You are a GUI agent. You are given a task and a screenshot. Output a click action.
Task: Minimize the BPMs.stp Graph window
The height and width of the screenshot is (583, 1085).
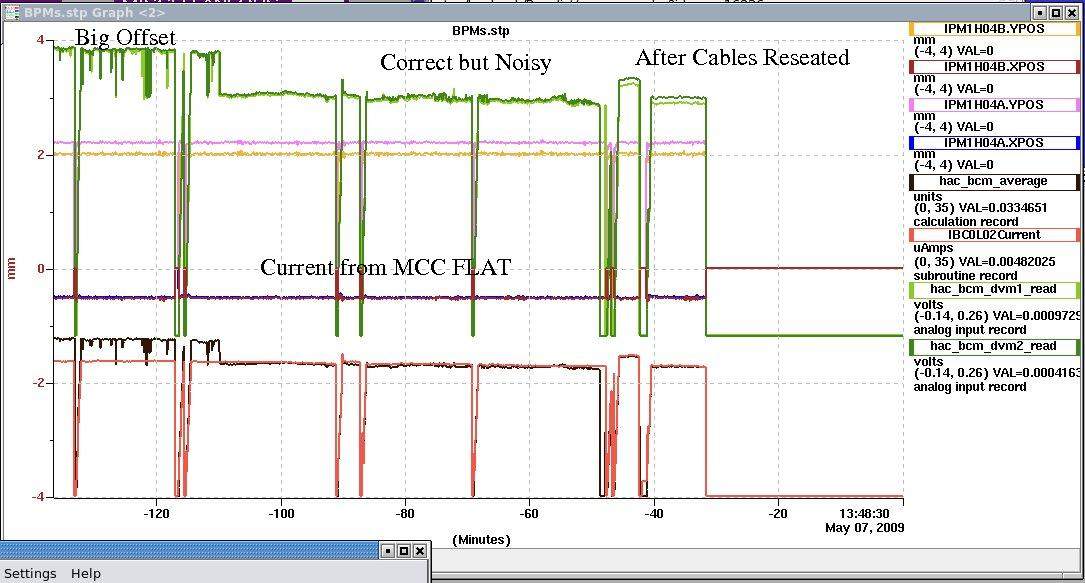[1040, 12]
